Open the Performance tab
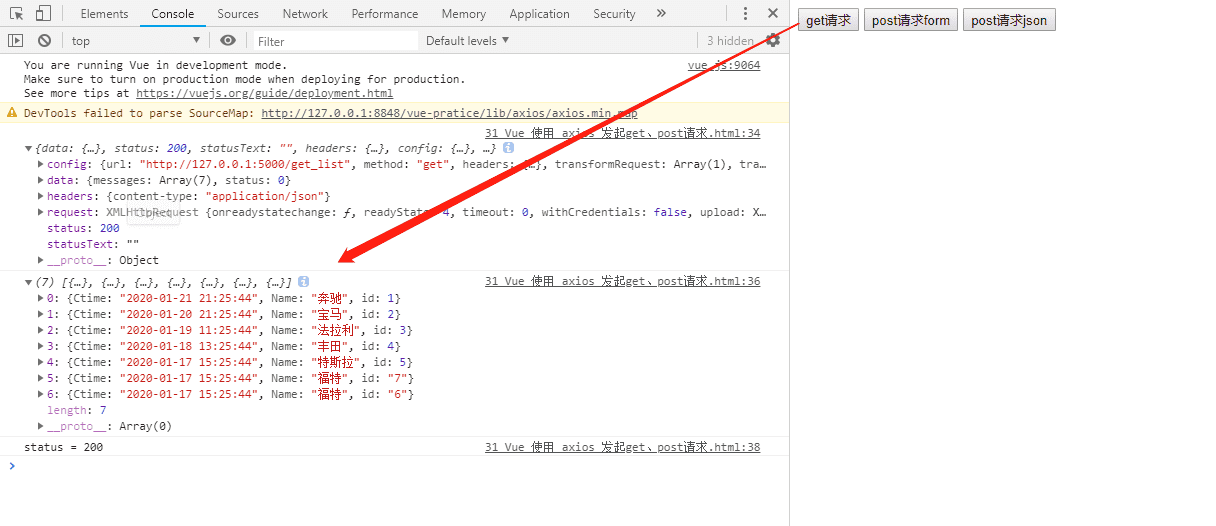Viewport: 1216px width, 526px height. pyautogui.click(x=385, y=14)
